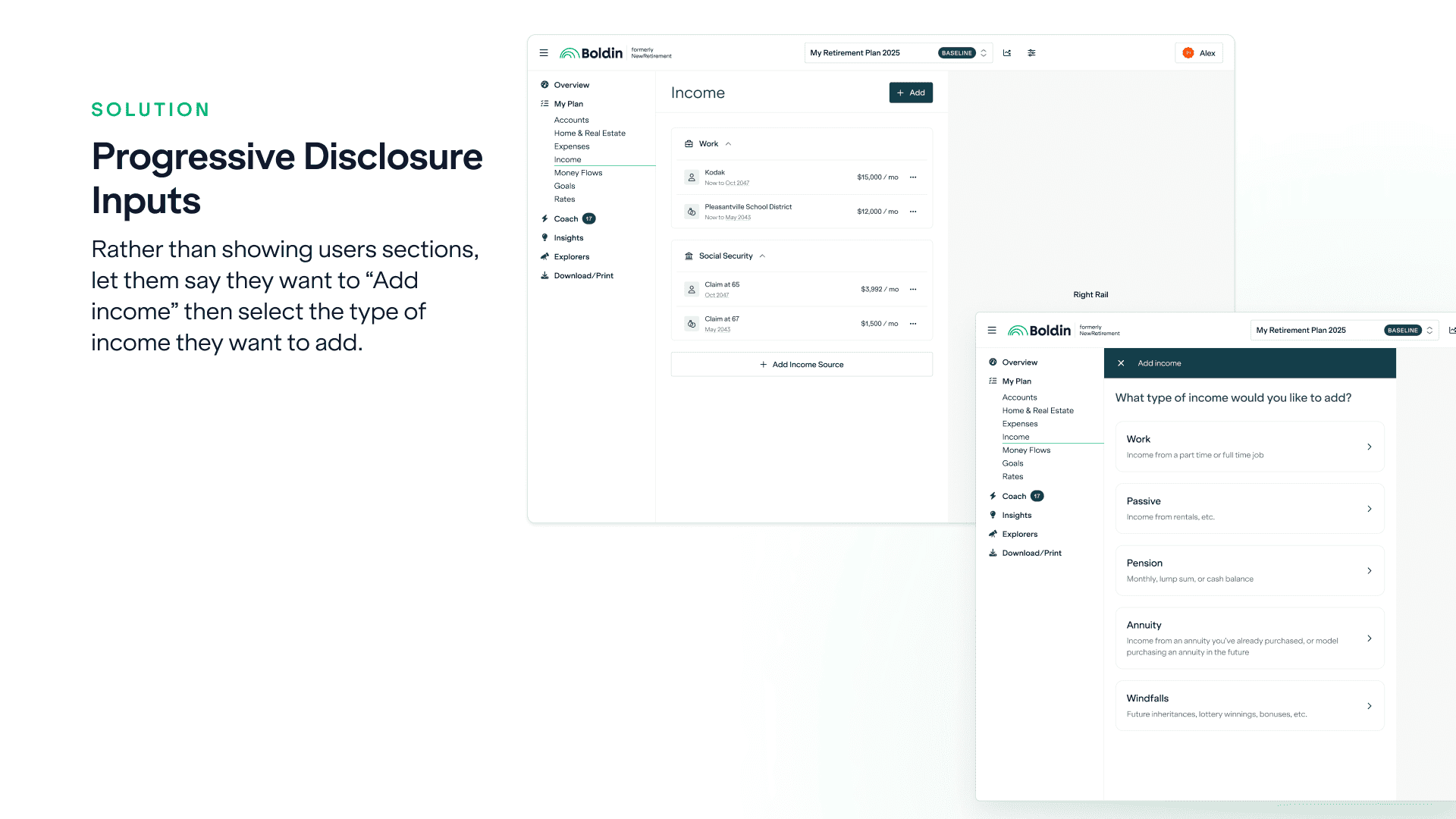This screenshot has height=819, width=1456.
Task: Choose the Windfalls income type card
Action: click(x=1249, y=706)
